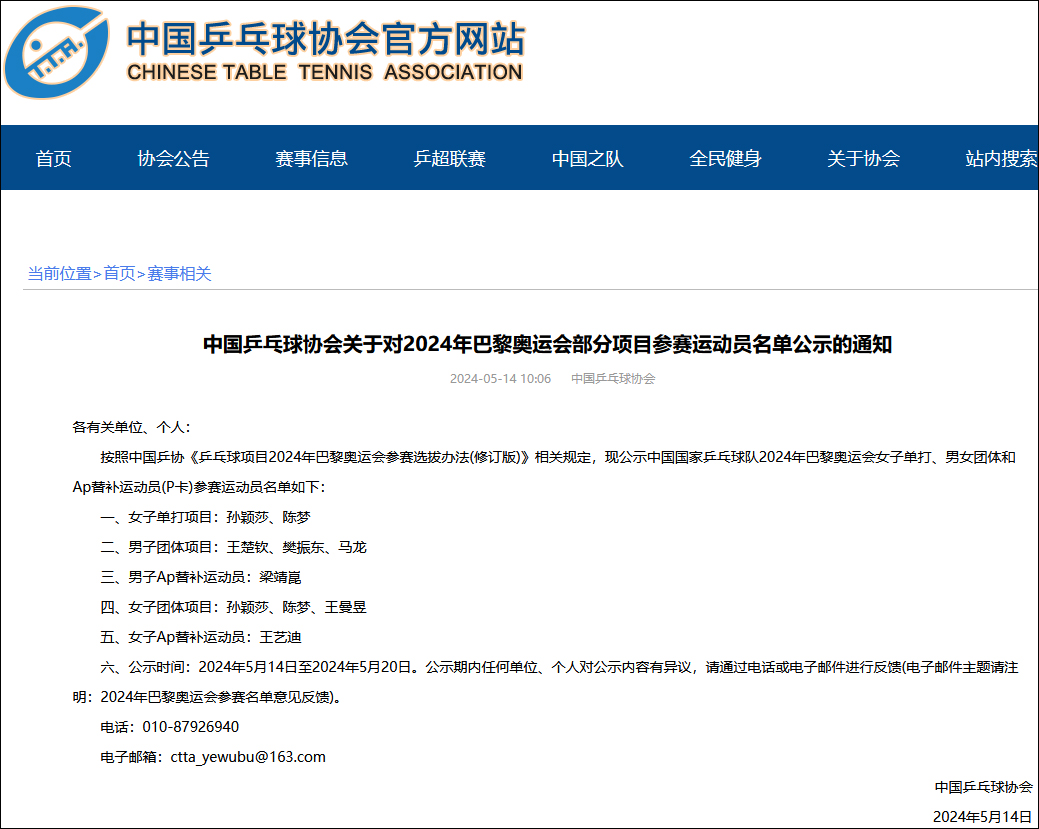Click the phone number 010-87926940
Screen dimensions: 1039x829
coord(191,727)
